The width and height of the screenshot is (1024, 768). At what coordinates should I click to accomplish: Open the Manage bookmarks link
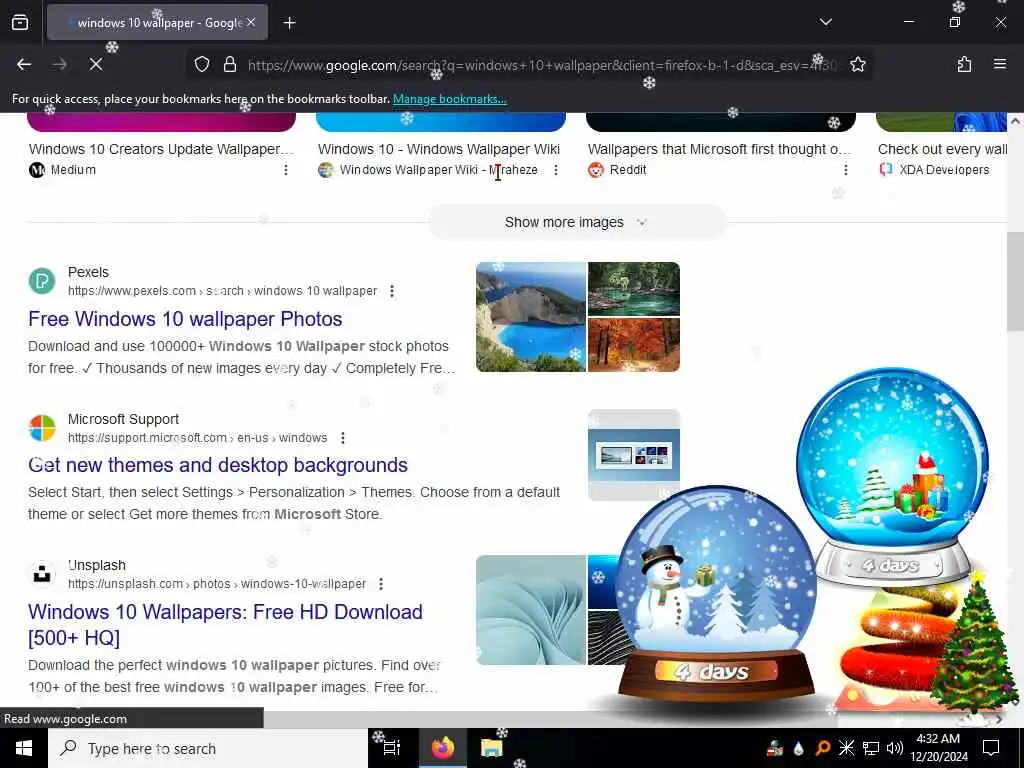coord(449,99)
